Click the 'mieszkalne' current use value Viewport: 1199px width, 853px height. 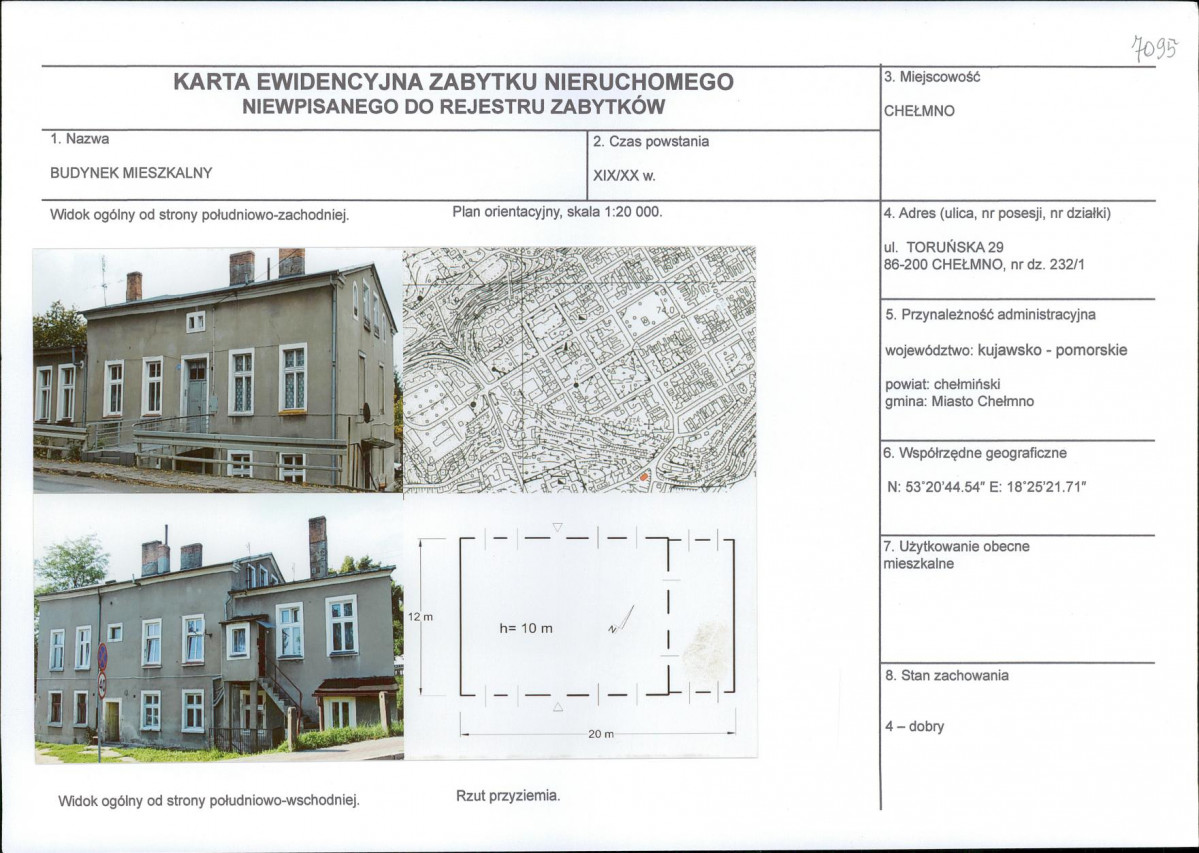point(919,564)
